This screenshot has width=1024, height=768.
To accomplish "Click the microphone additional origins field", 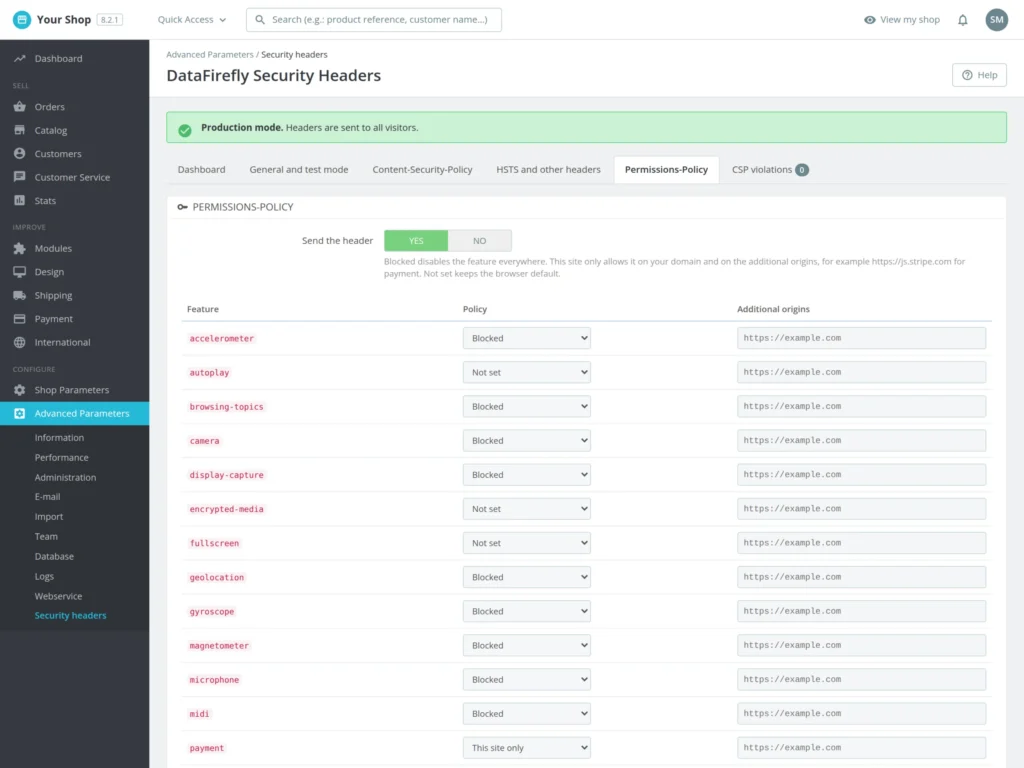I will 861,679.
